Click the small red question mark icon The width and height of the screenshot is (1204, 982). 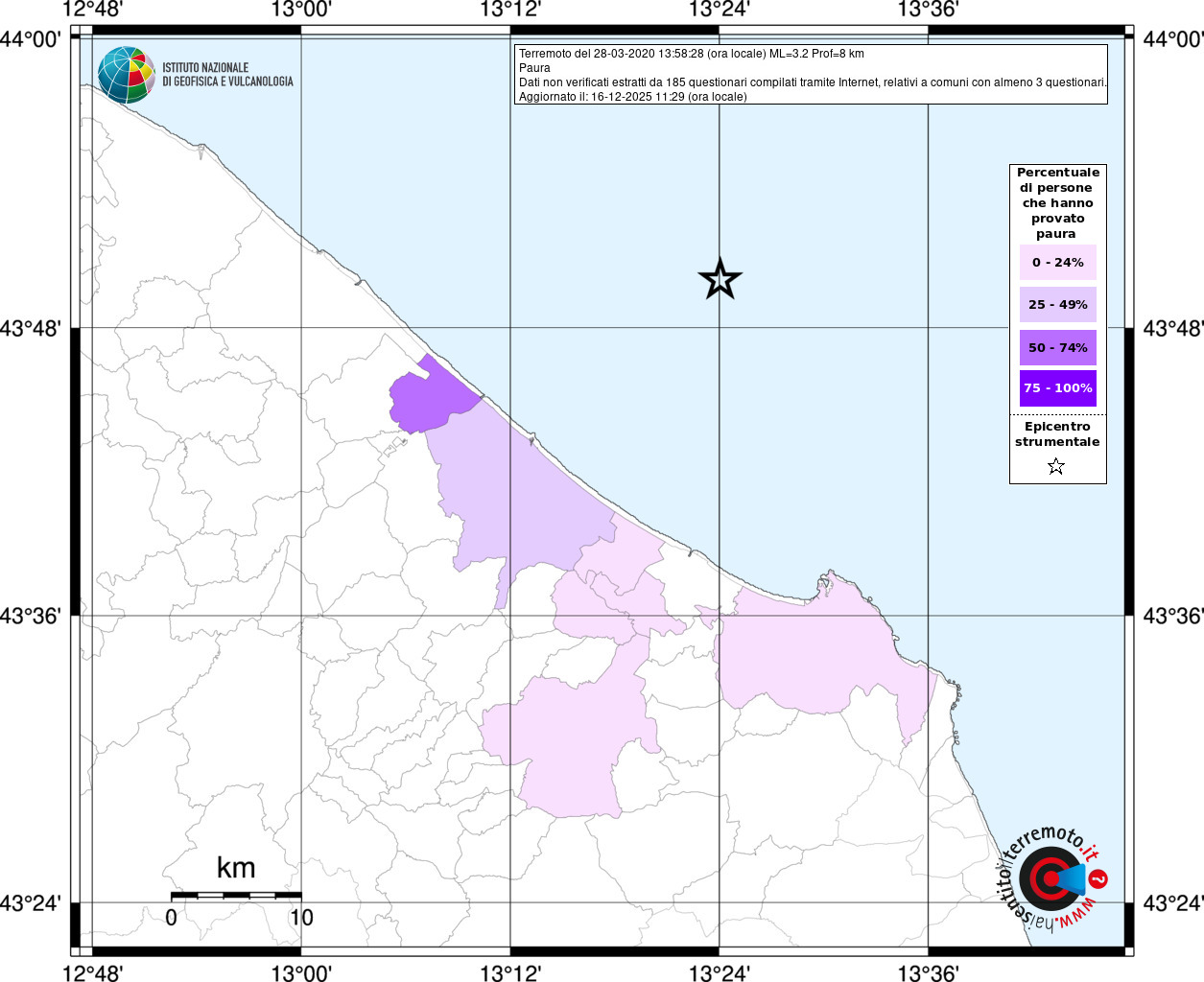(x=1098, y=878)
